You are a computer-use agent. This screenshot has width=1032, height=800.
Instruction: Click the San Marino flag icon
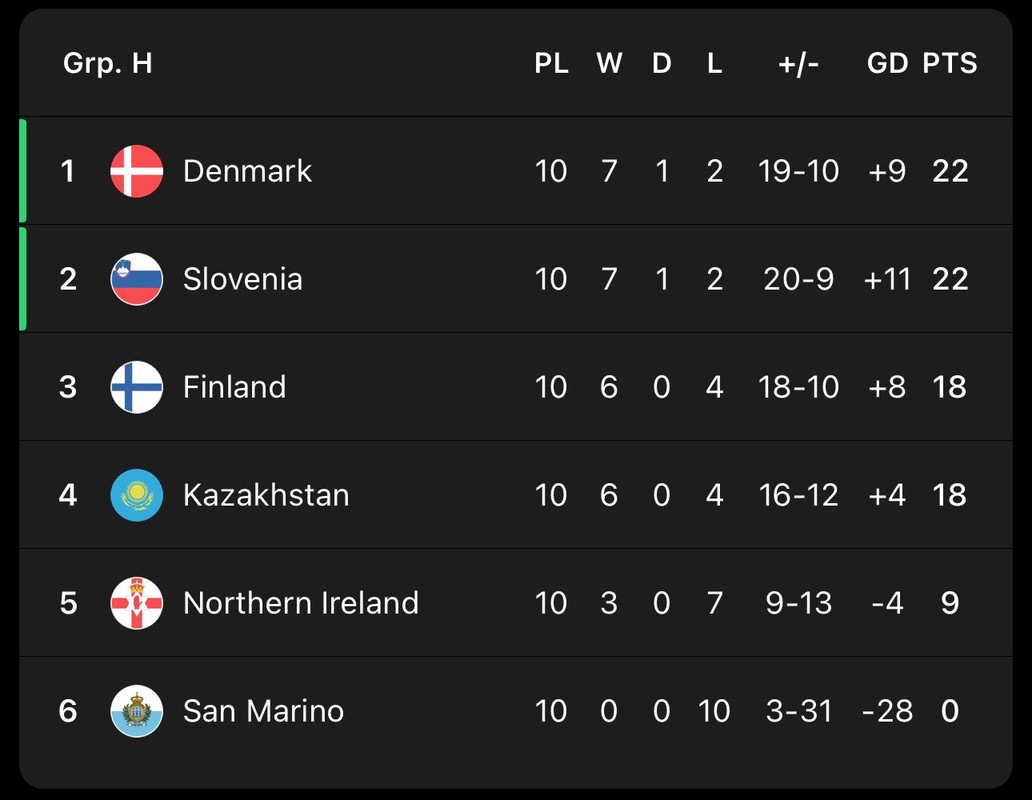click(137, 711)
